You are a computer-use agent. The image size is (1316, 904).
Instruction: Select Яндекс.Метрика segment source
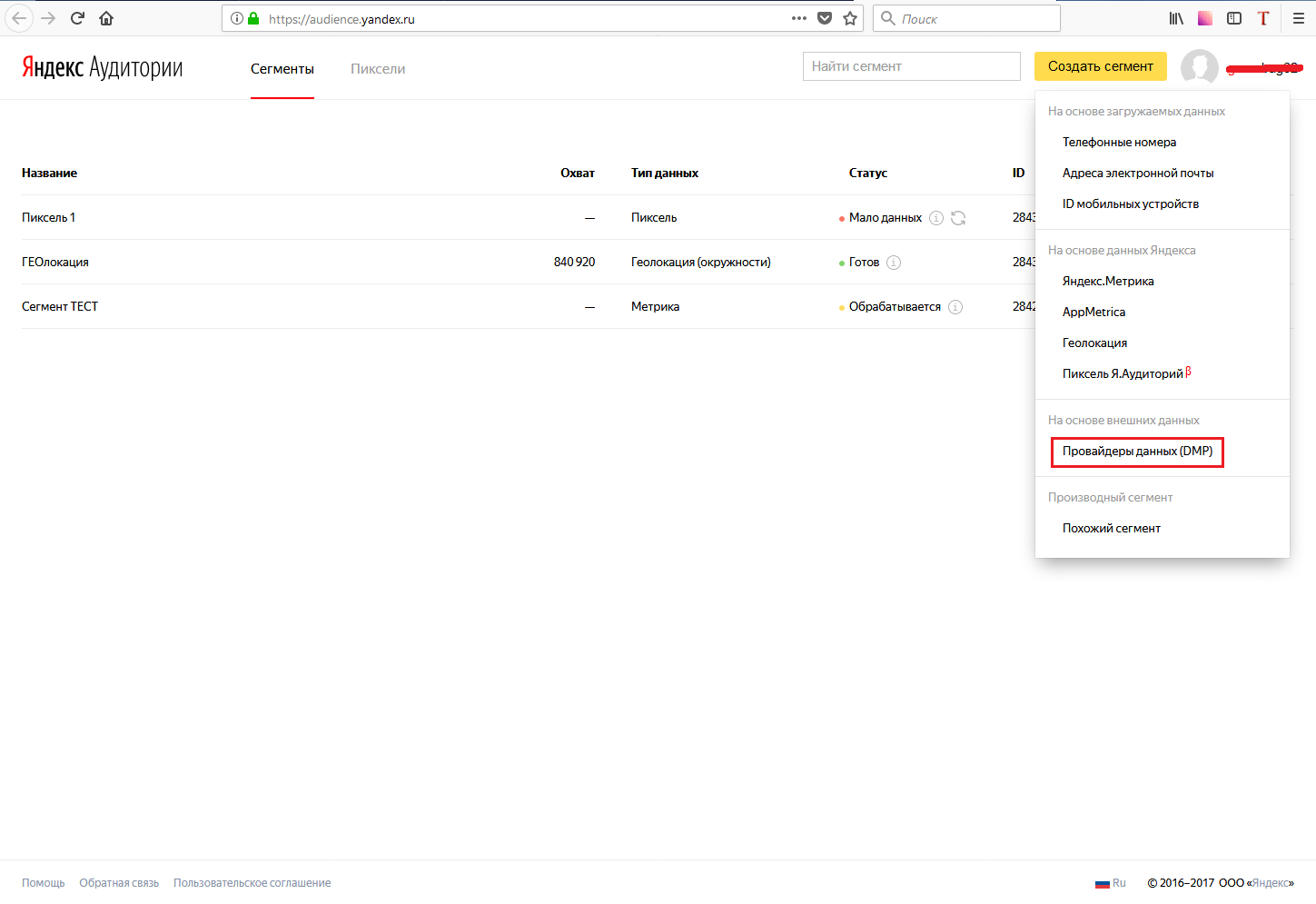click(1108, 282)
